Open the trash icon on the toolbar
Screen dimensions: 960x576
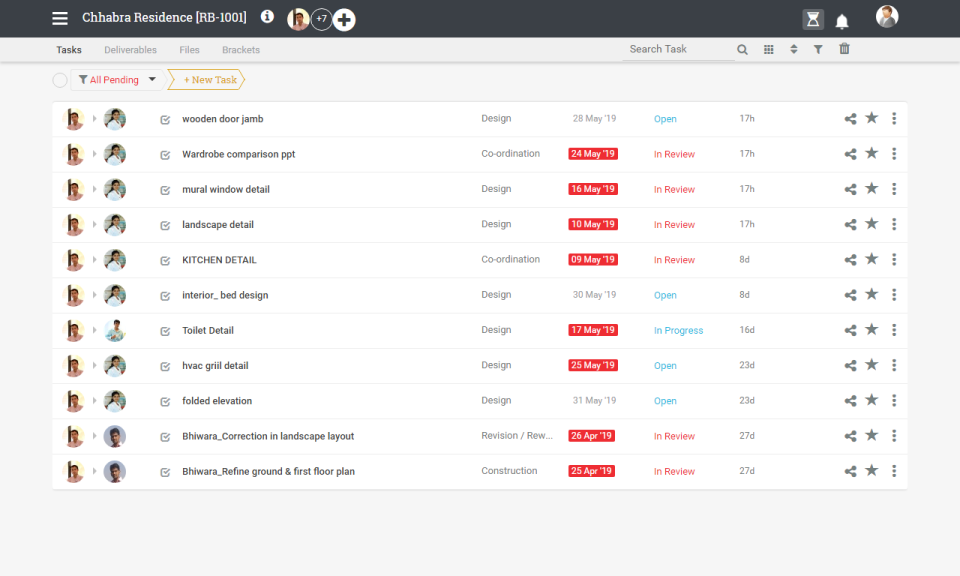(844, 48)
